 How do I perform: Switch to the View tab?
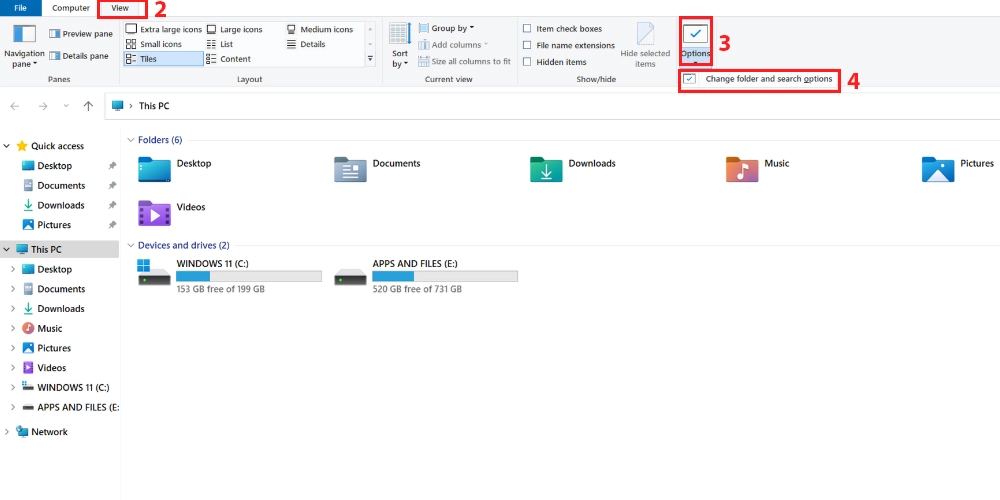tap(120, 8)
